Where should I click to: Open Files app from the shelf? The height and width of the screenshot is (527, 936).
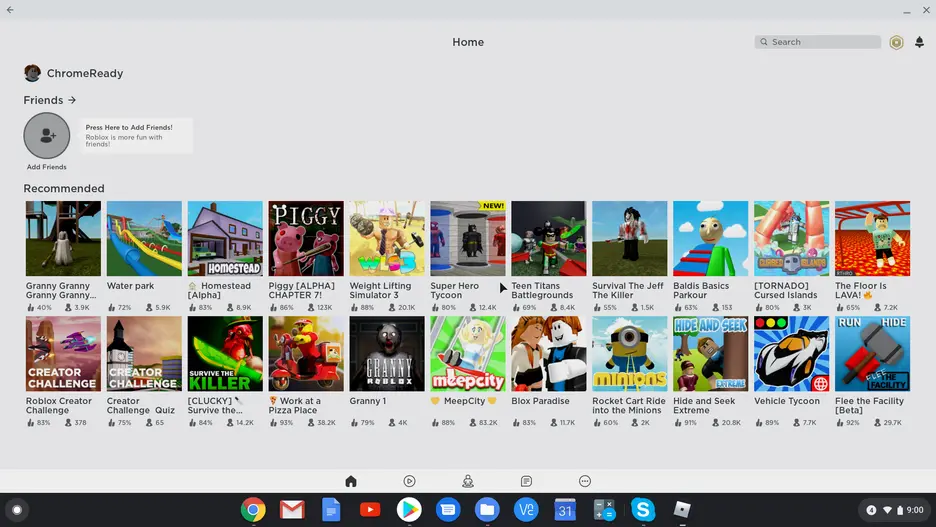coord(487,510)
